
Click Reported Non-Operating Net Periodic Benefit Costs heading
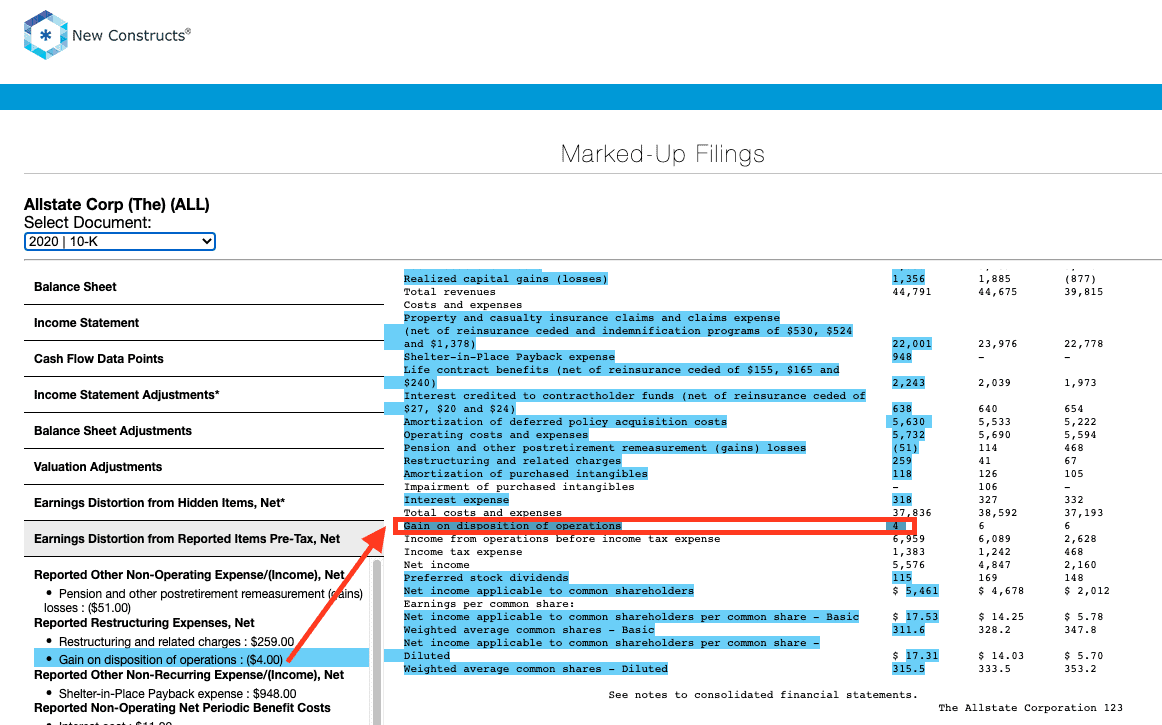coord(182,708)
